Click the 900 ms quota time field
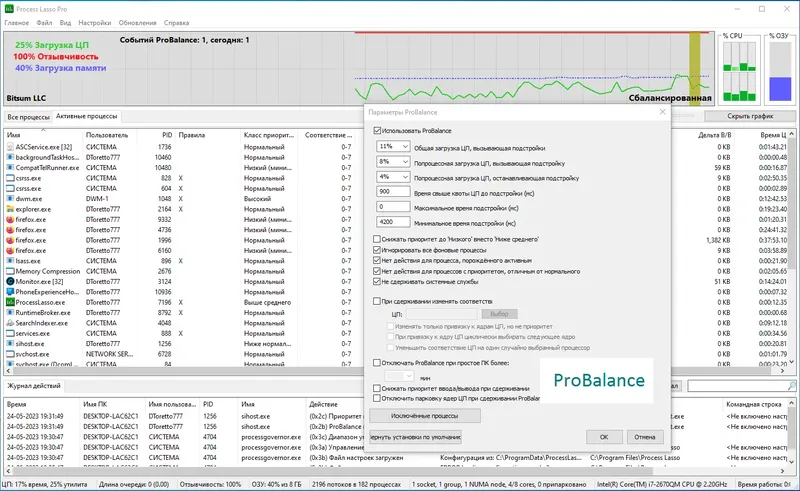The height and width of the screenshot is (491, 800). tap(393, 191)
